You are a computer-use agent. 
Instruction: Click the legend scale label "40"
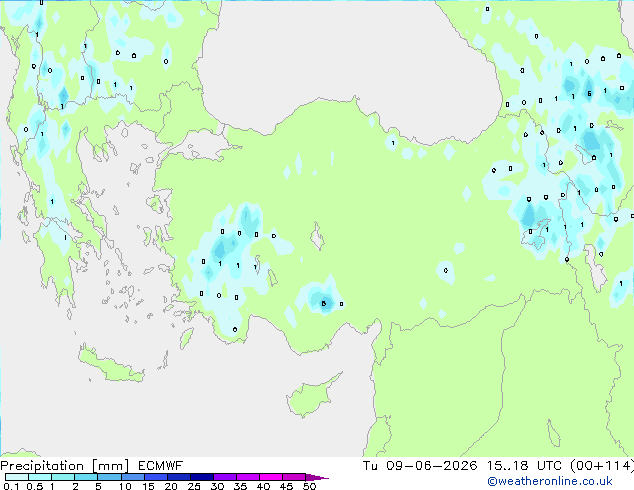(x=263, y=486)
